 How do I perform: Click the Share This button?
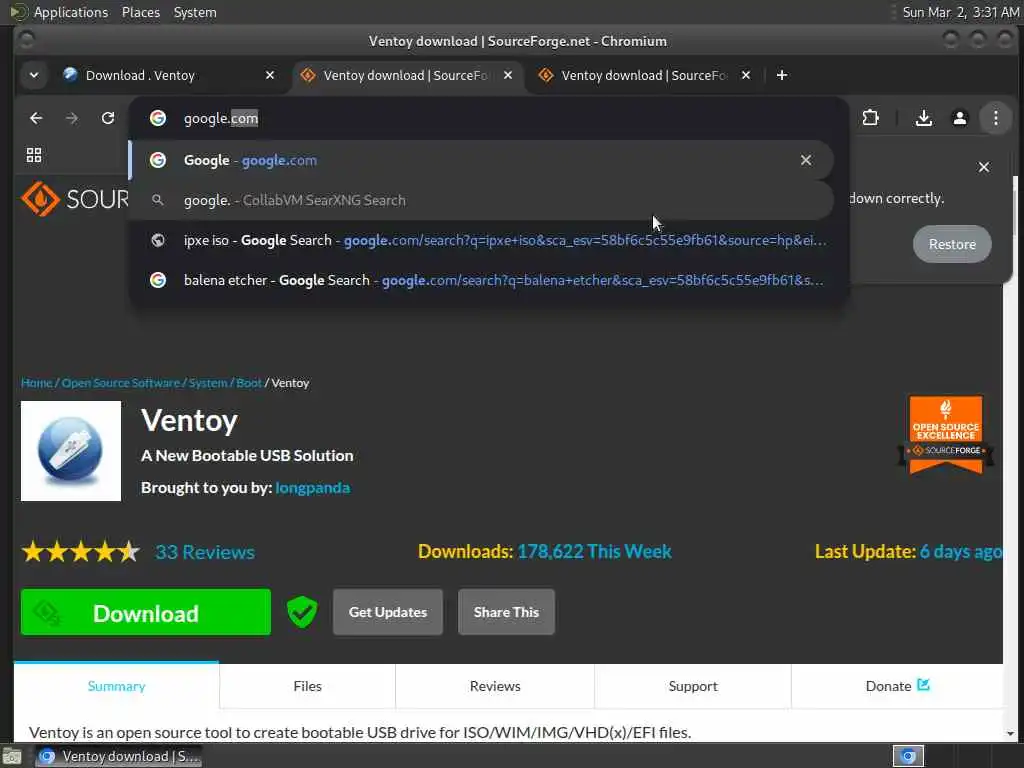coord(506,612)
